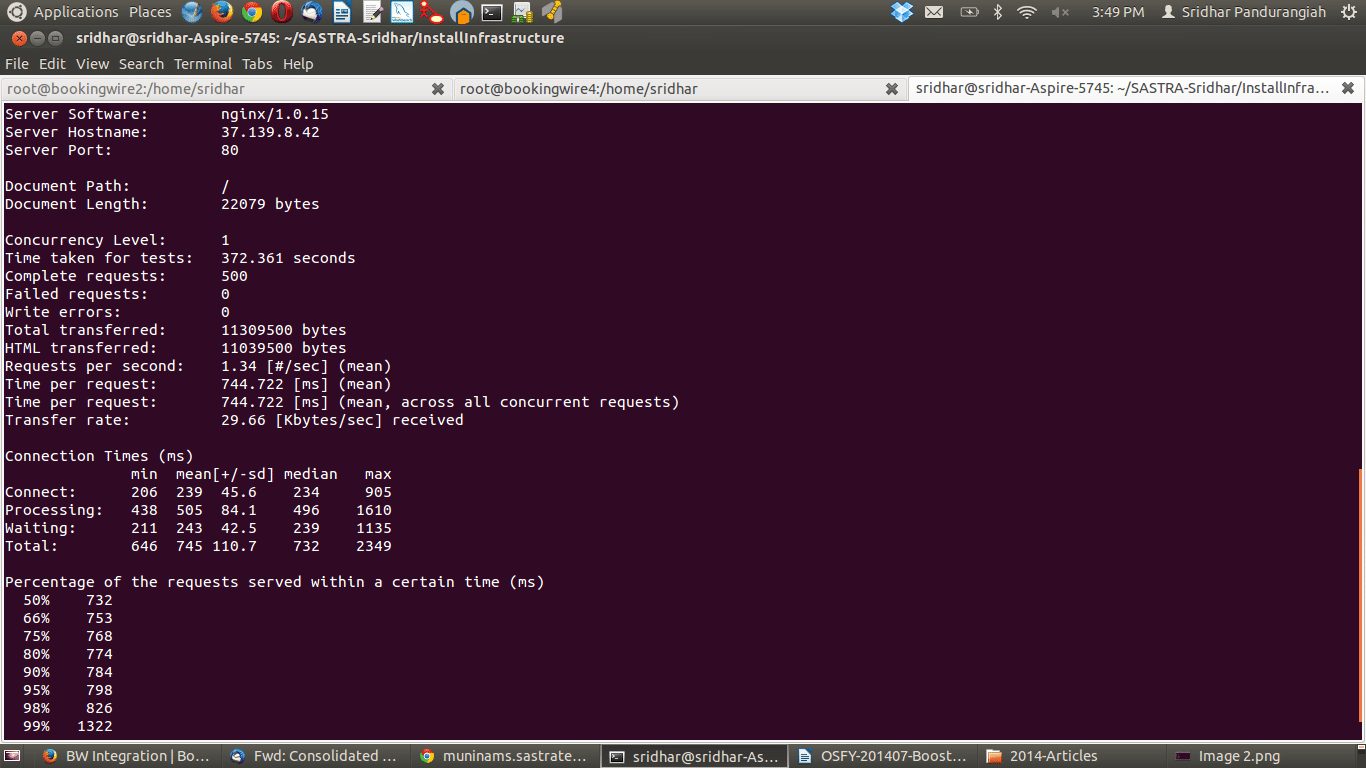Switch to BW Integration Firefox taskbar window

coord(127,756)
